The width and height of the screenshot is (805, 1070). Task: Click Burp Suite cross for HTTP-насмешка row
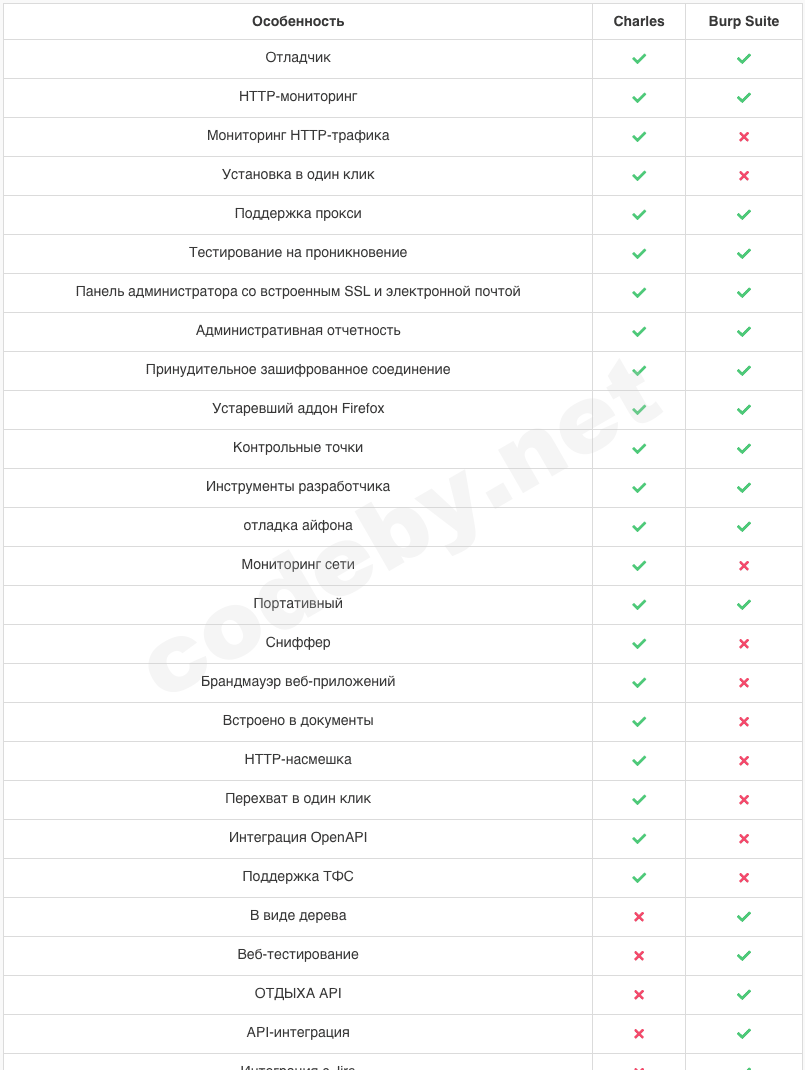click(744, 761)
